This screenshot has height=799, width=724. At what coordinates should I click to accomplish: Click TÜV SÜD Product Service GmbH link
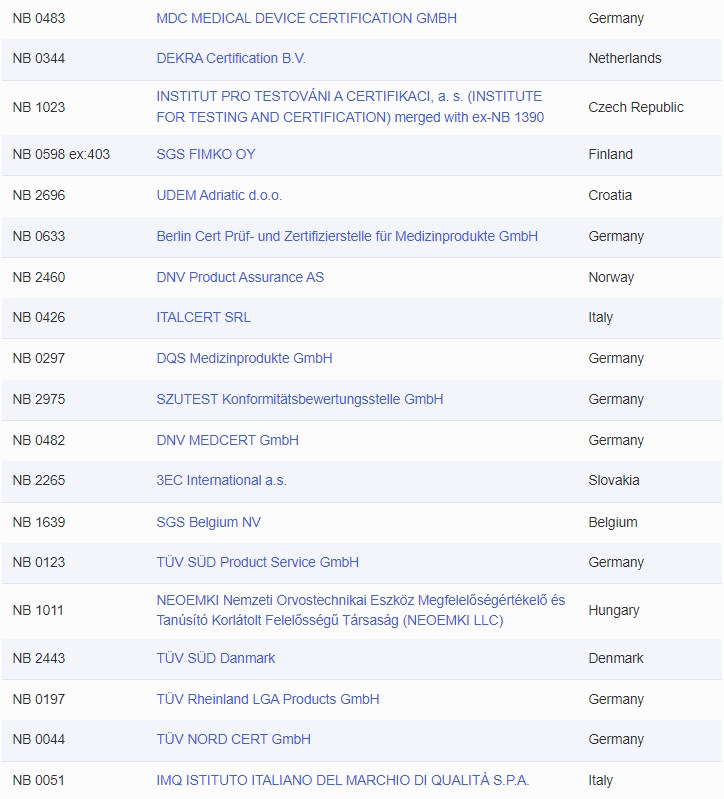coord(257,562)
